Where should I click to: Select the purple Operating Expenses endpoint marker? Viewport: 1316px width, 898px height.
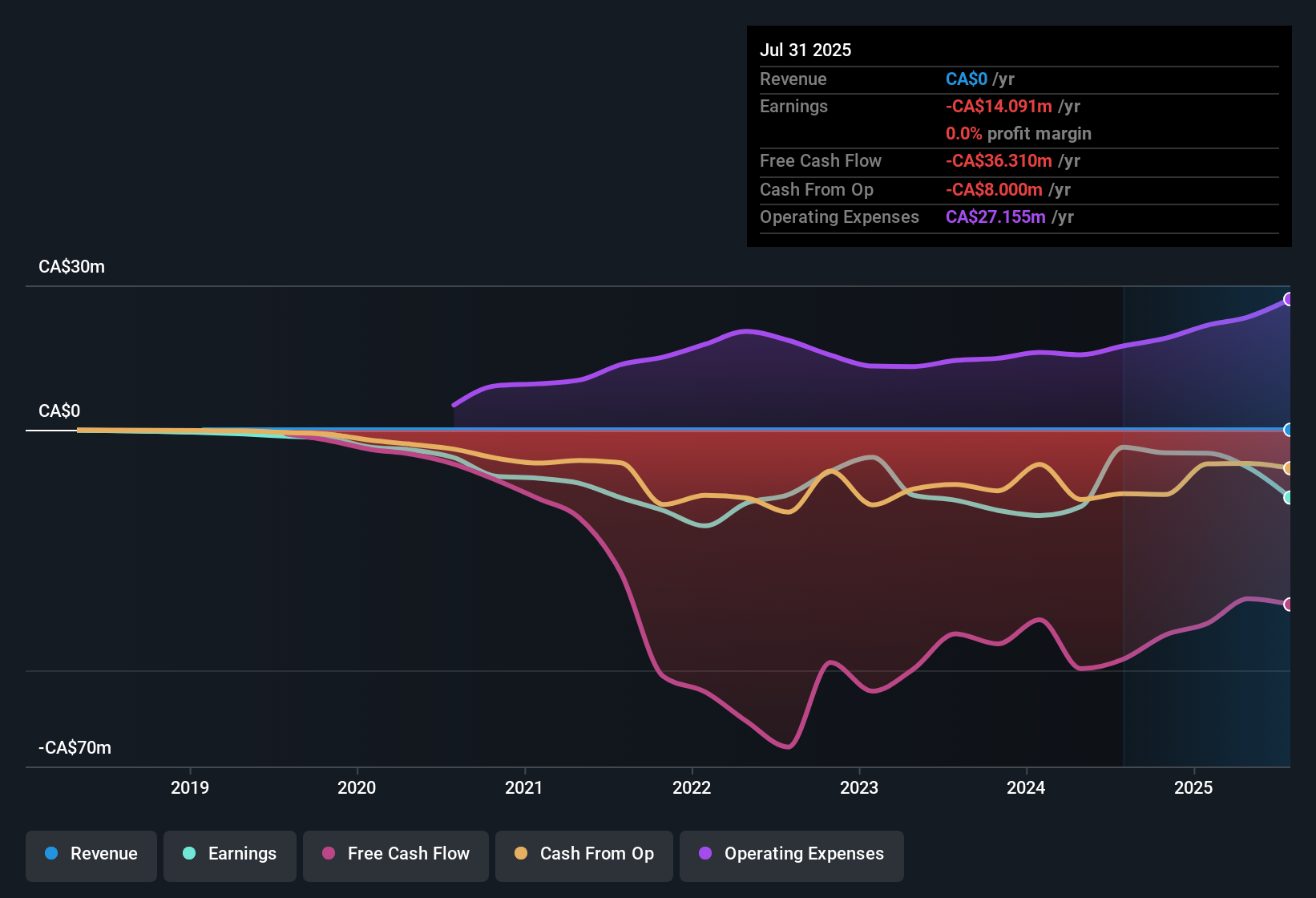[1289, 299]
